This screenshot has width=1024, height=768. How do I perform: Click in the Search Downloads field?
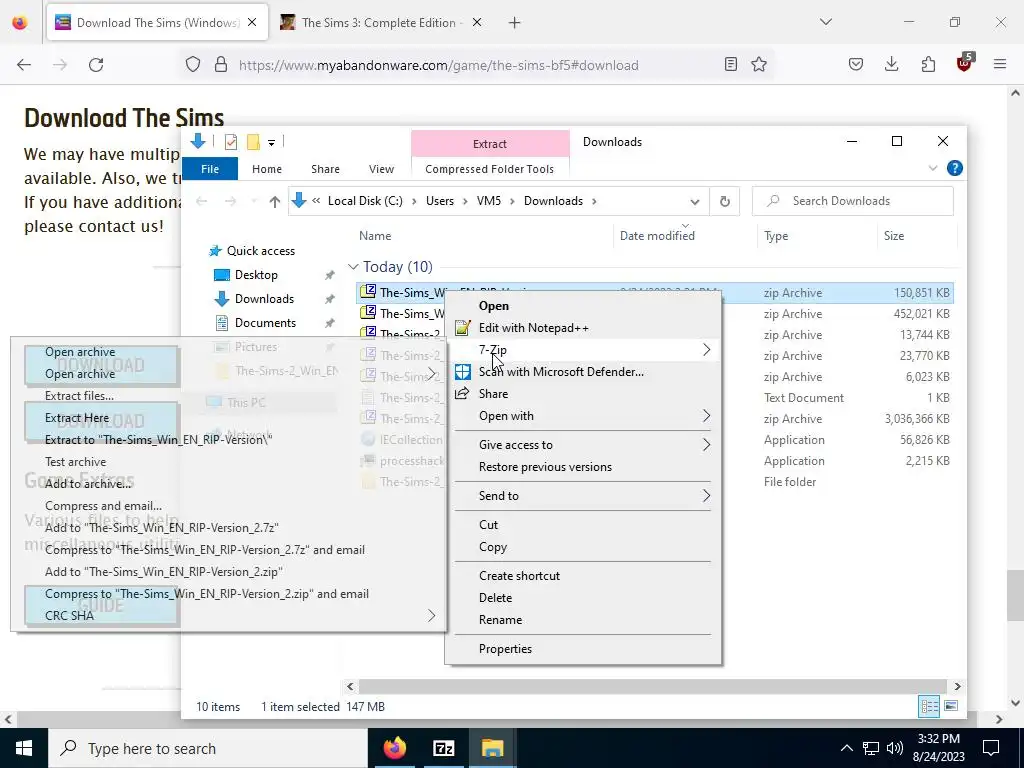coord(852,201)
